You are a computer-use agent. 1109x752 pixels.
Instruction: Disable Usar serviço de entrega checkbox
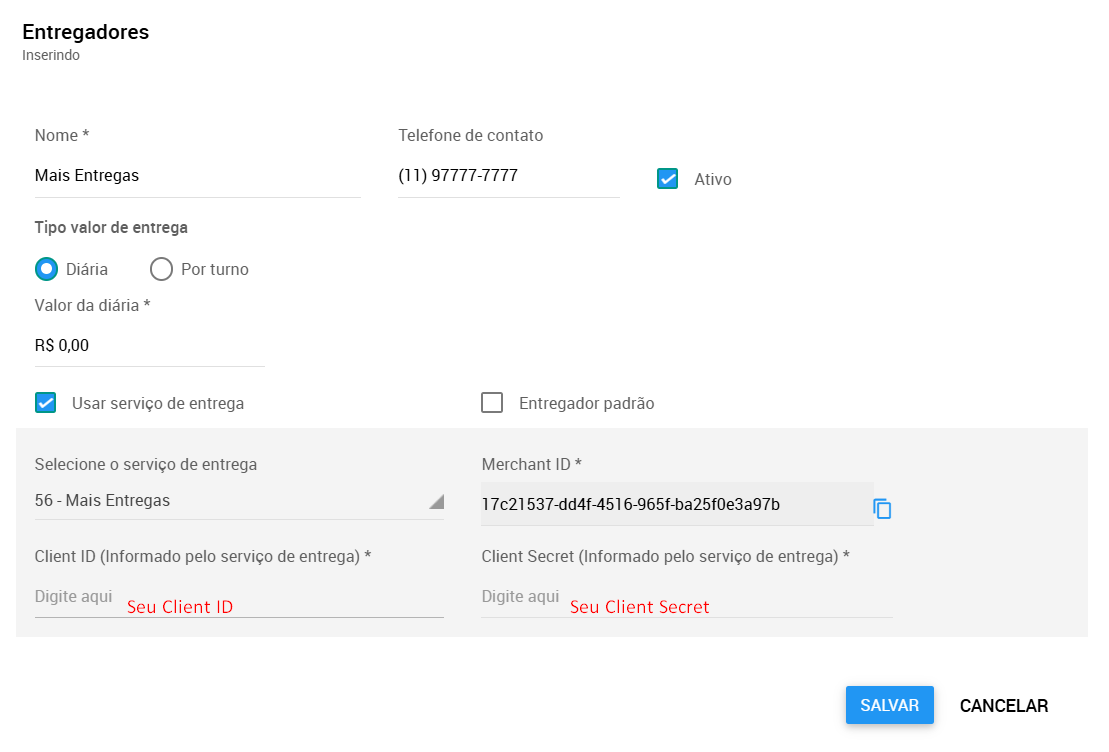[46, 403]
